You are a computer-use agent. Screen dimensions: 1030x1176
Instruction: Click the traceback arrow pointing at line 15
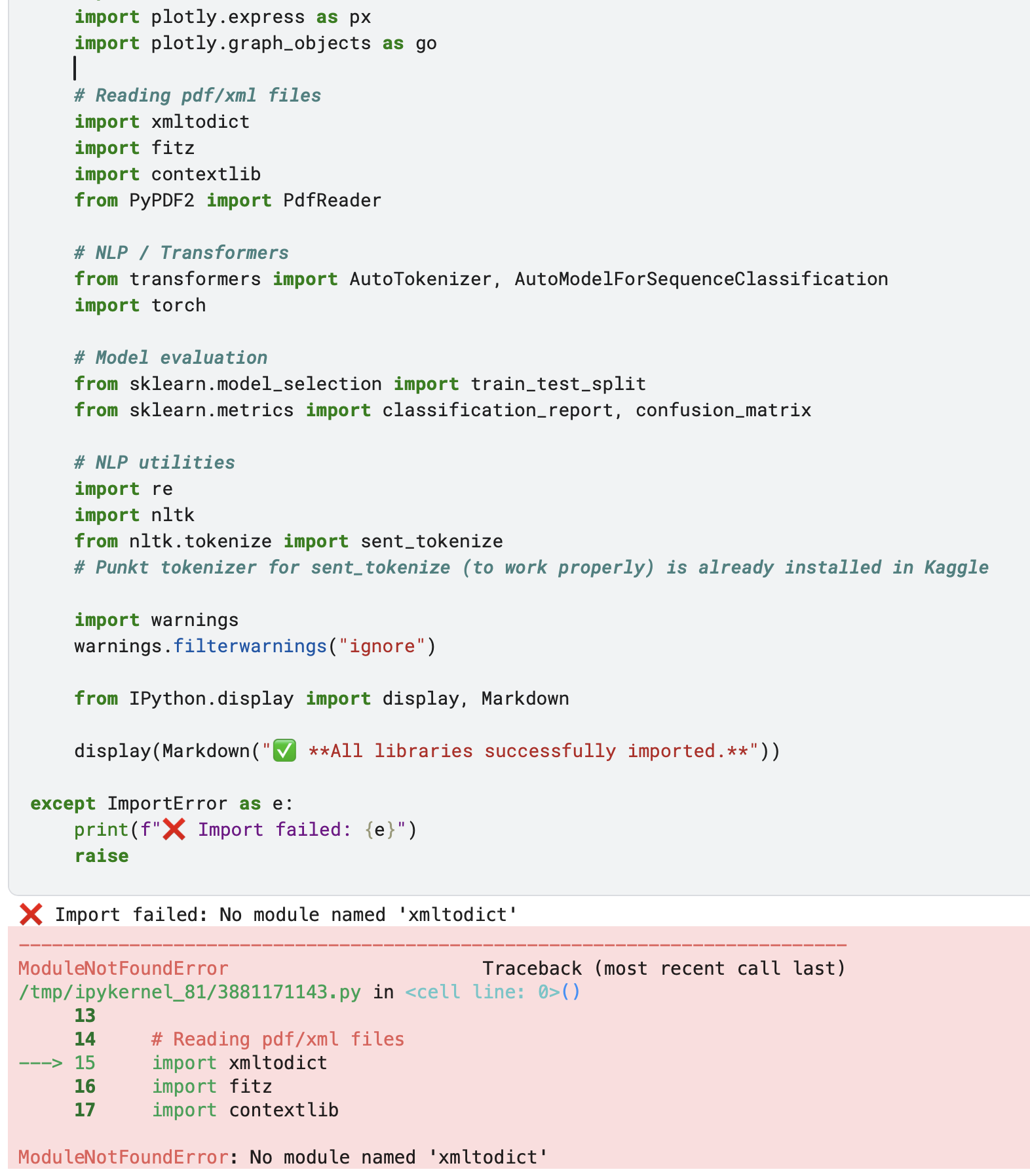coord(40,1063)
